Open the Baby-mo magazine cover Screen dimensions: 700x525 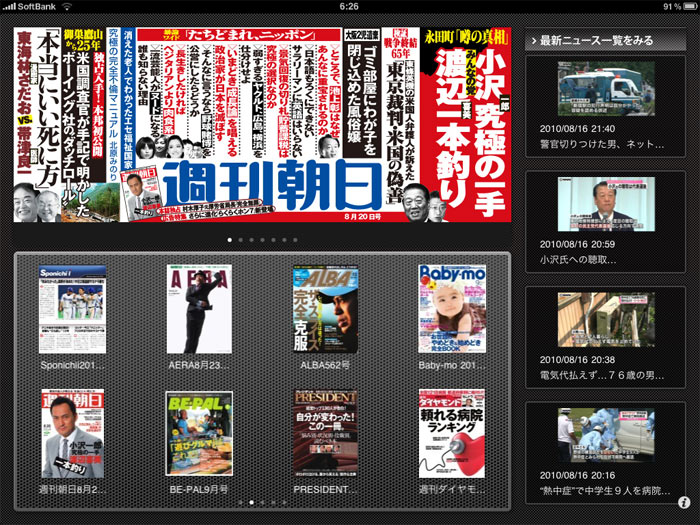452,309
